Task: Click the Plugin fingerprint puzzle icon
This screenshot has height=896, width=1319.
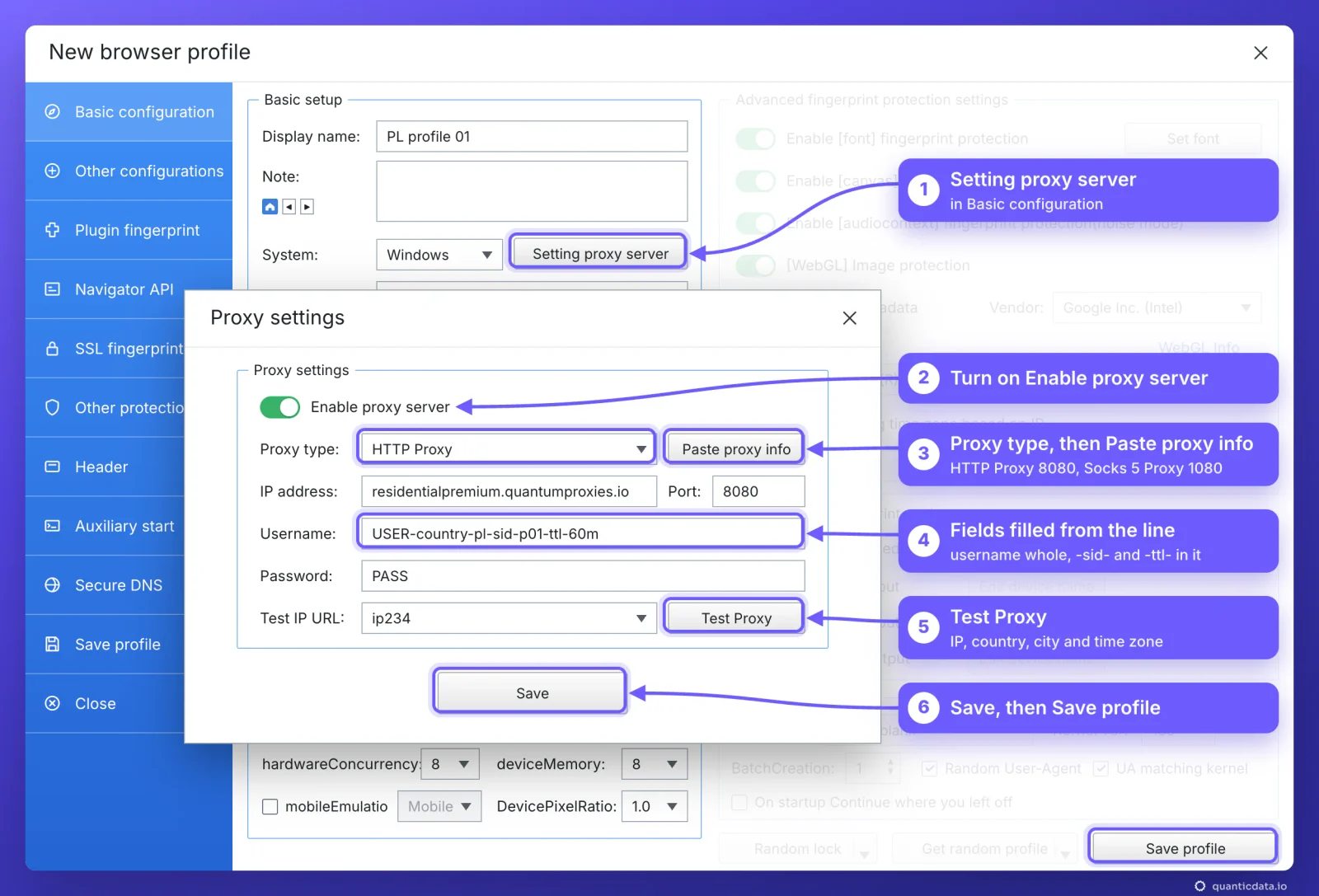Action: 52,230
